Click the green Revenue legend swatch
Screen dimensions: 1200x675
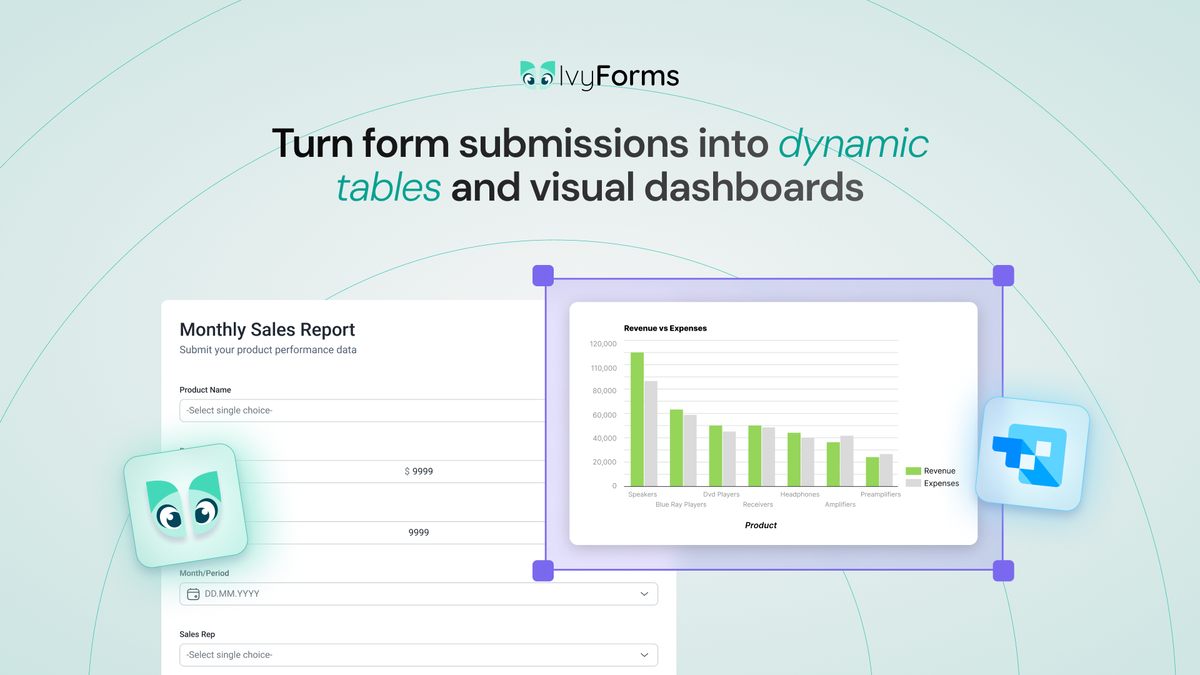[912, 471]
